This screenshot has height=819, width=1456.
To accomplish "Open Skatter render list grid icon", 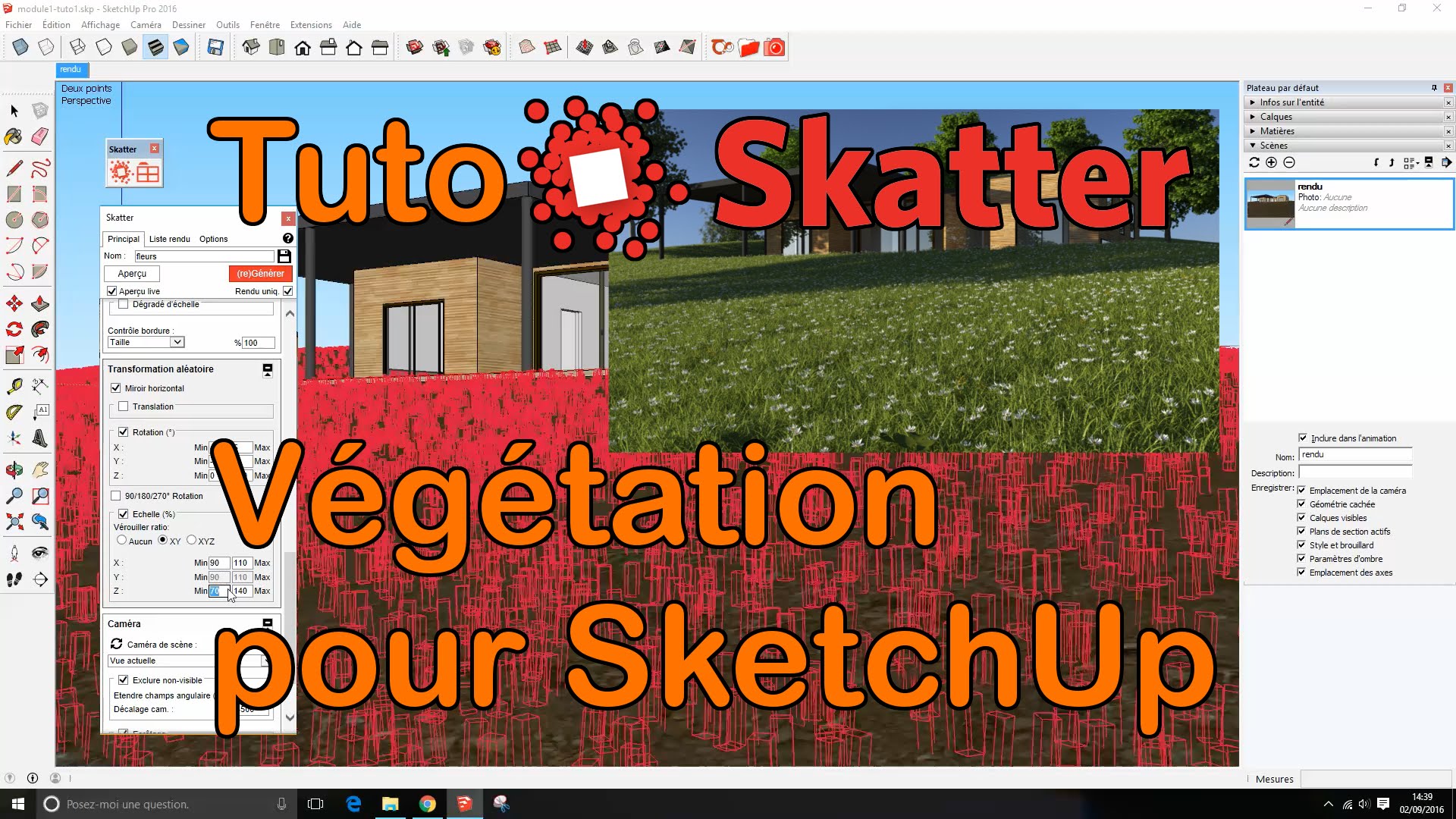I will coord(148,173).
